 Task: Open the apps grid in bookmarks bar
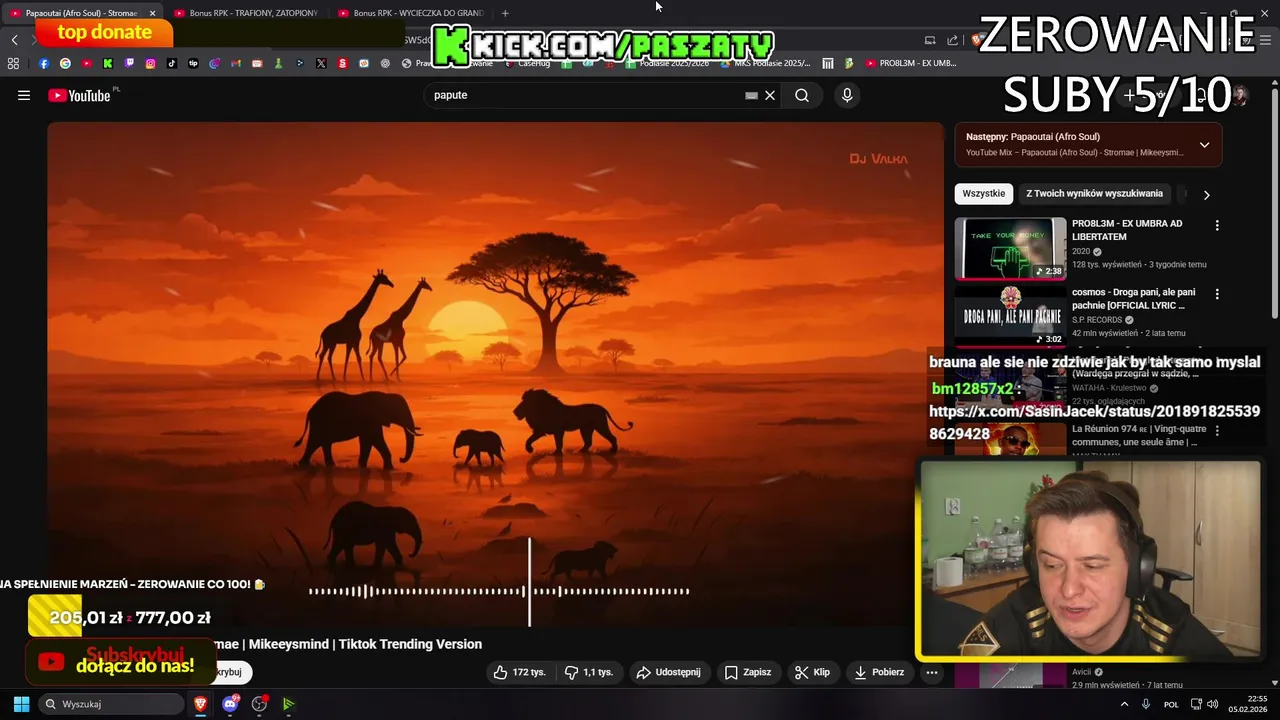pyautogui.click(x=13, y=63)
